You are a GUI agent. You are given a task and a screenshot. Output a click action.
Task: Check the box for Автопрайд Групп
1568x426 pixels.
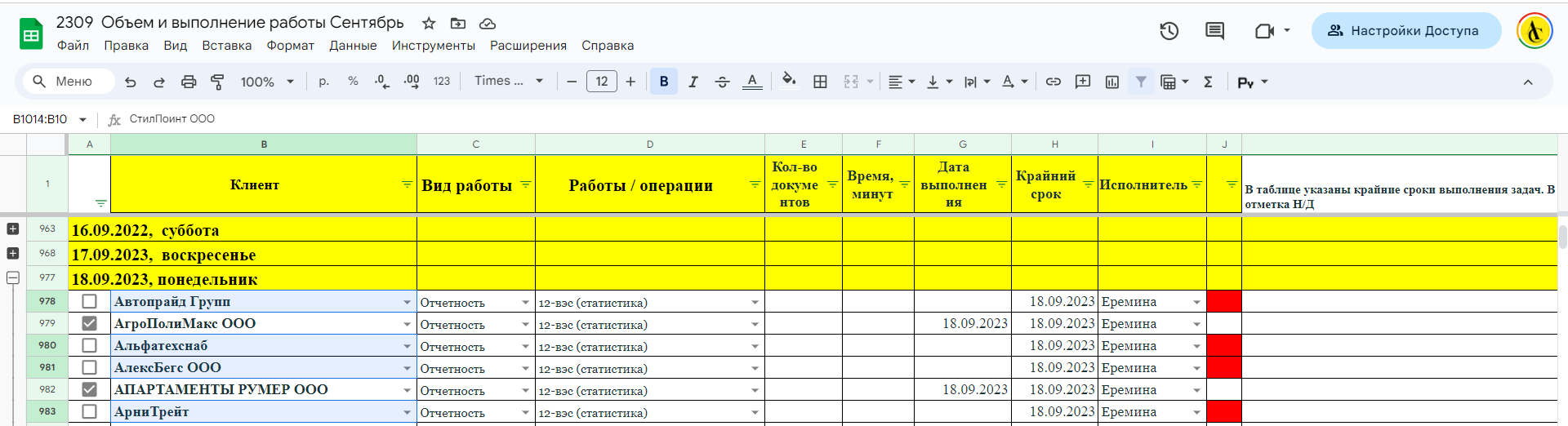pyautogui.click(x=90, y=301)
